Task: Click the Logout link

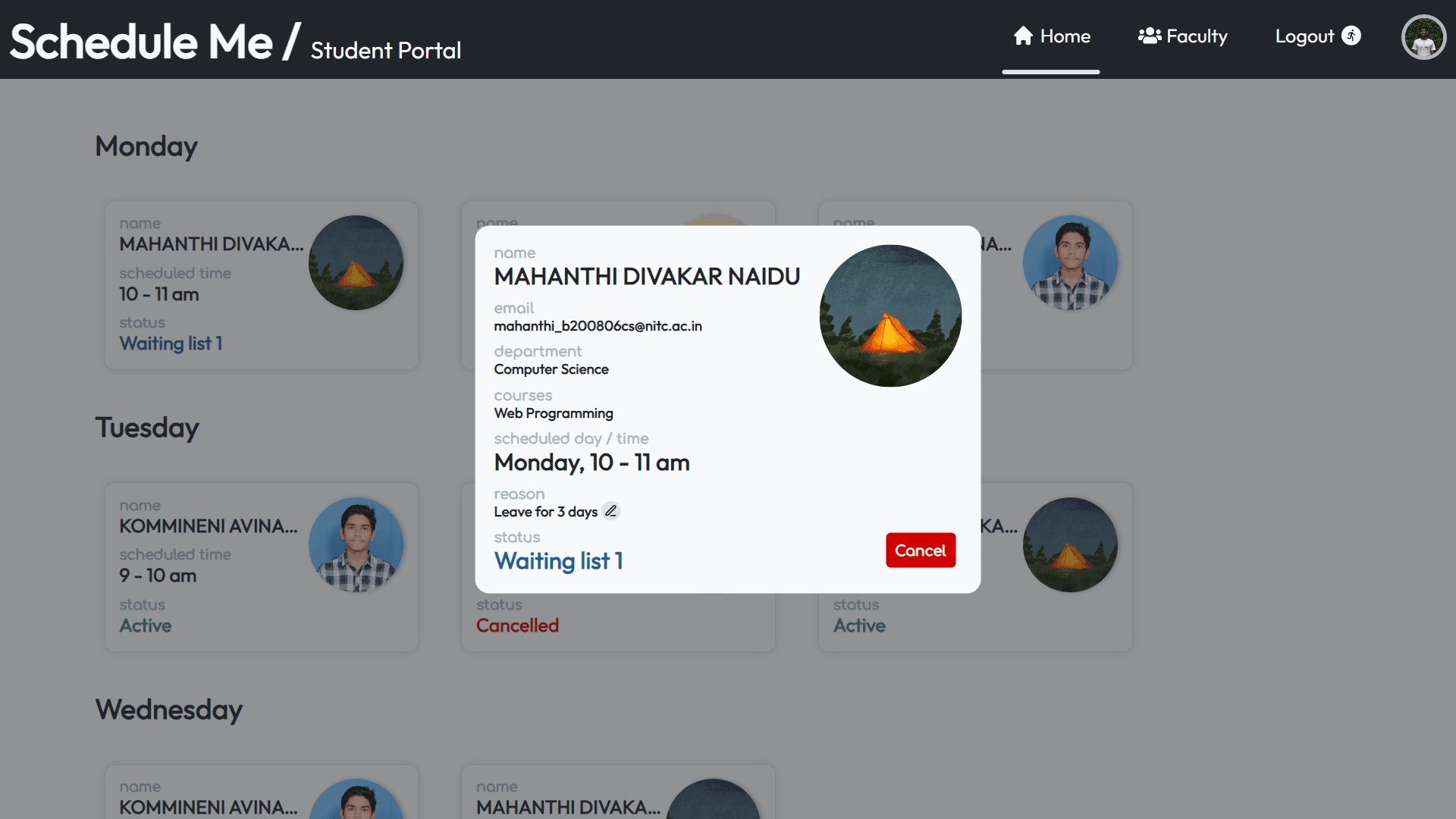Action: (x=1304, y=36)
